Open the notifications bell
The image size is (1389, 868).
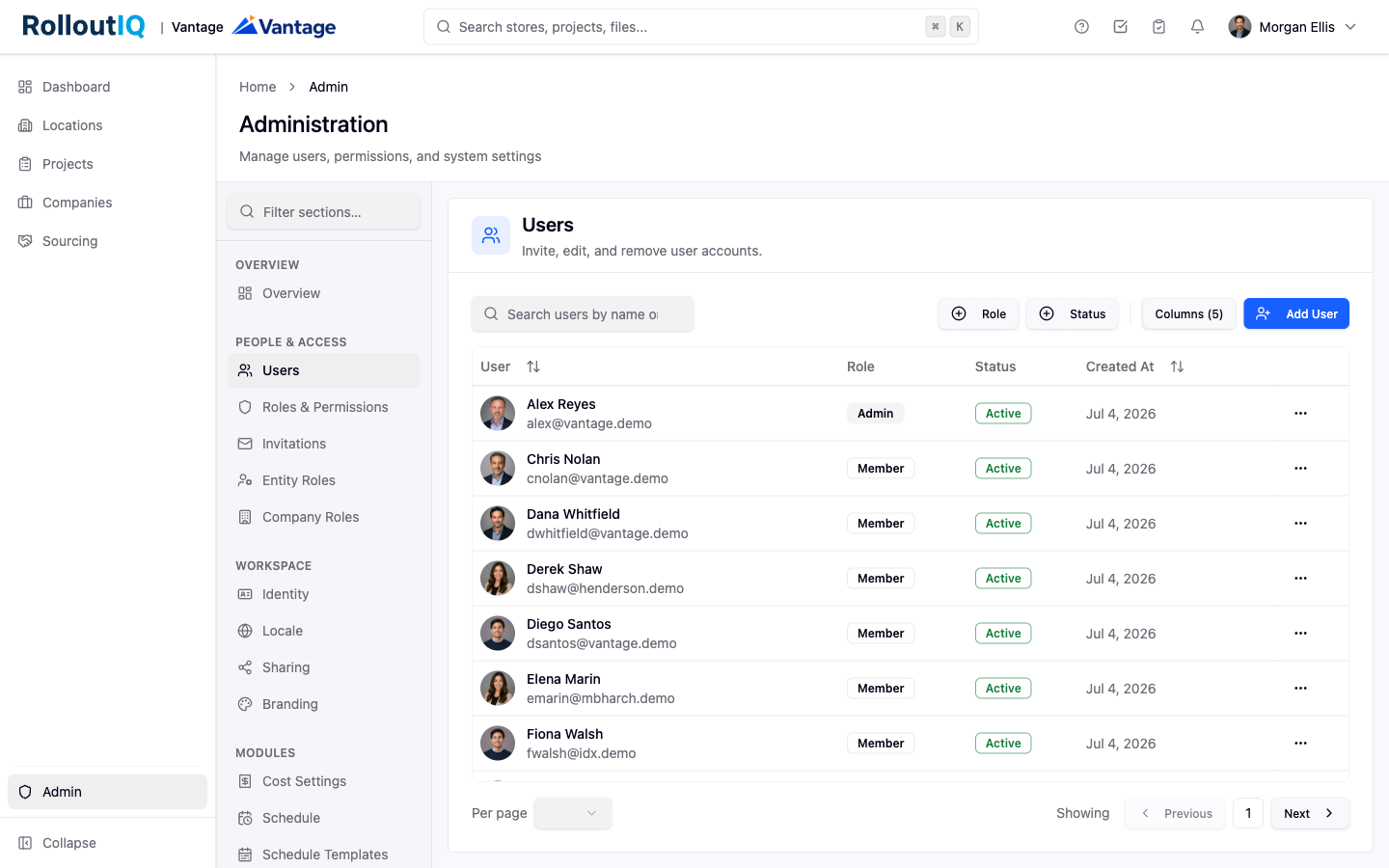coord(1197,27)
